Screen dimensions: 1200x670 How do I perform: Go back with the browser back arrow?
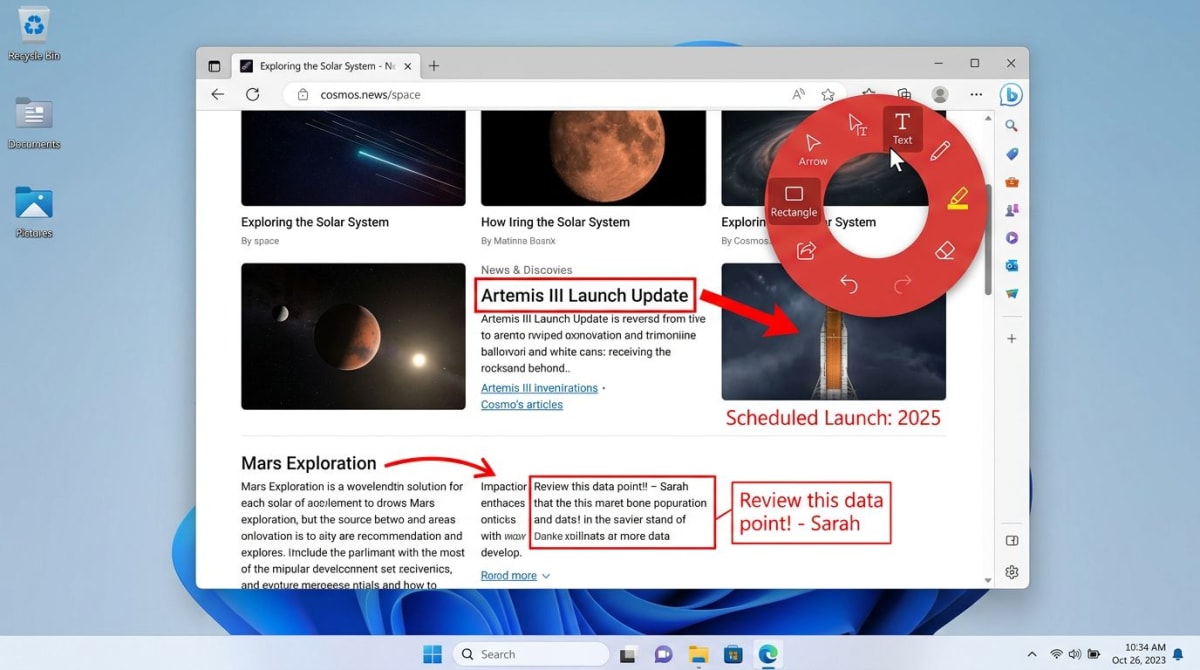tap(217, 94)
